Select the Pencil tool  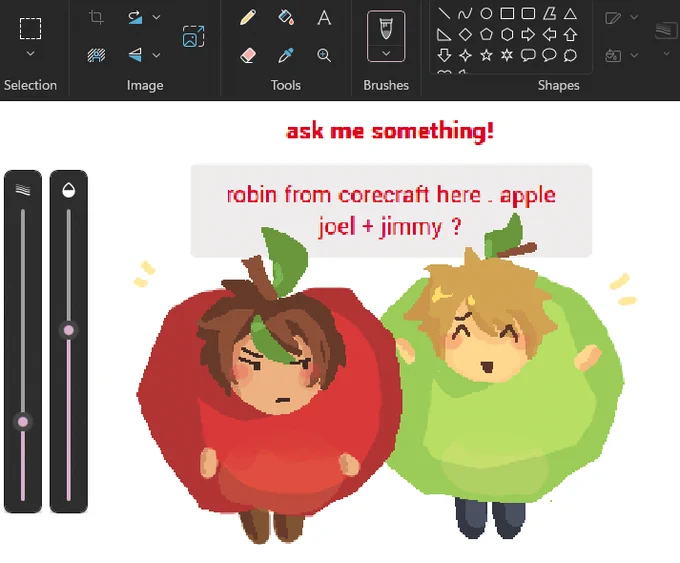248,18
